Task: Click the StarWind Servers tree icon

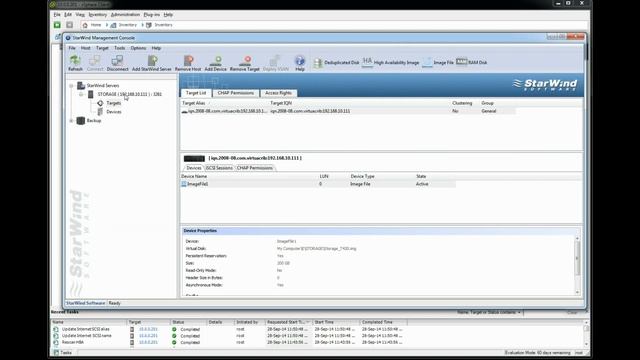Action: tap(81, 85)
